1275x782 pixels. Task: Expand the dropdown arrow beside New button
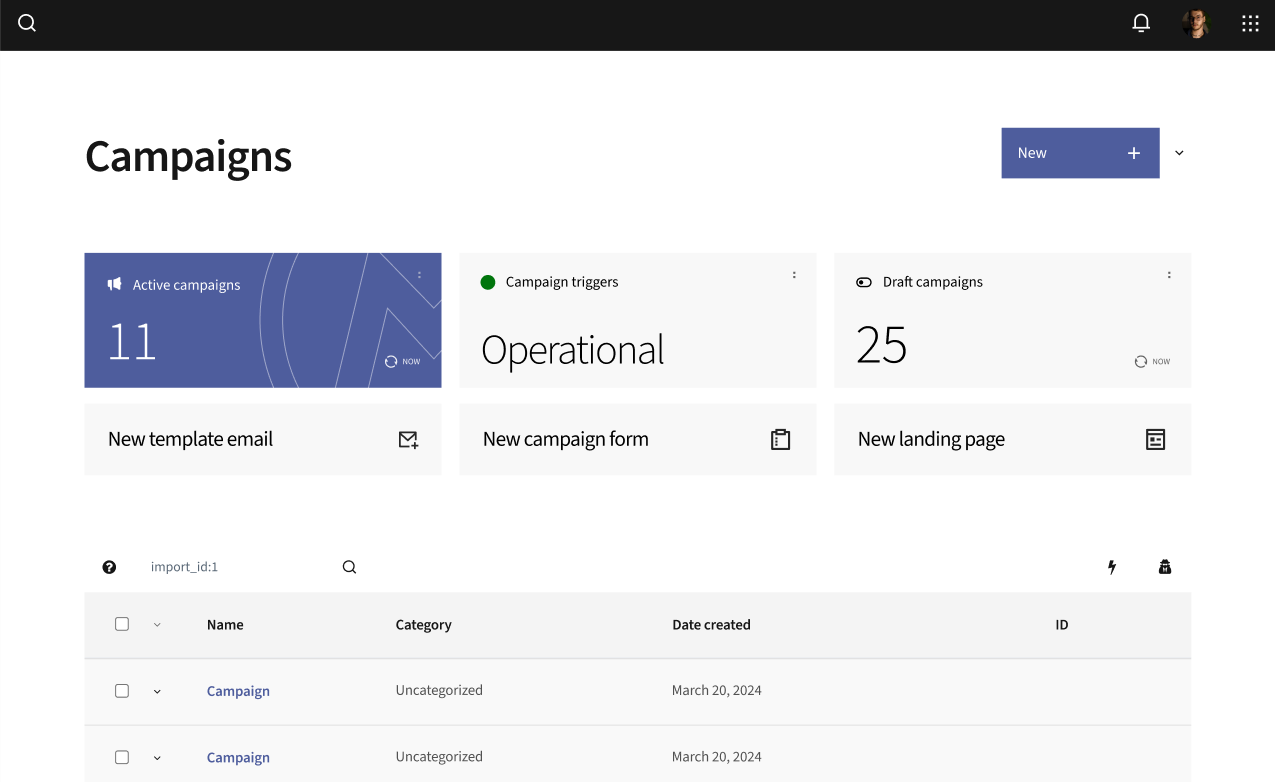[x=1179, y=153]
